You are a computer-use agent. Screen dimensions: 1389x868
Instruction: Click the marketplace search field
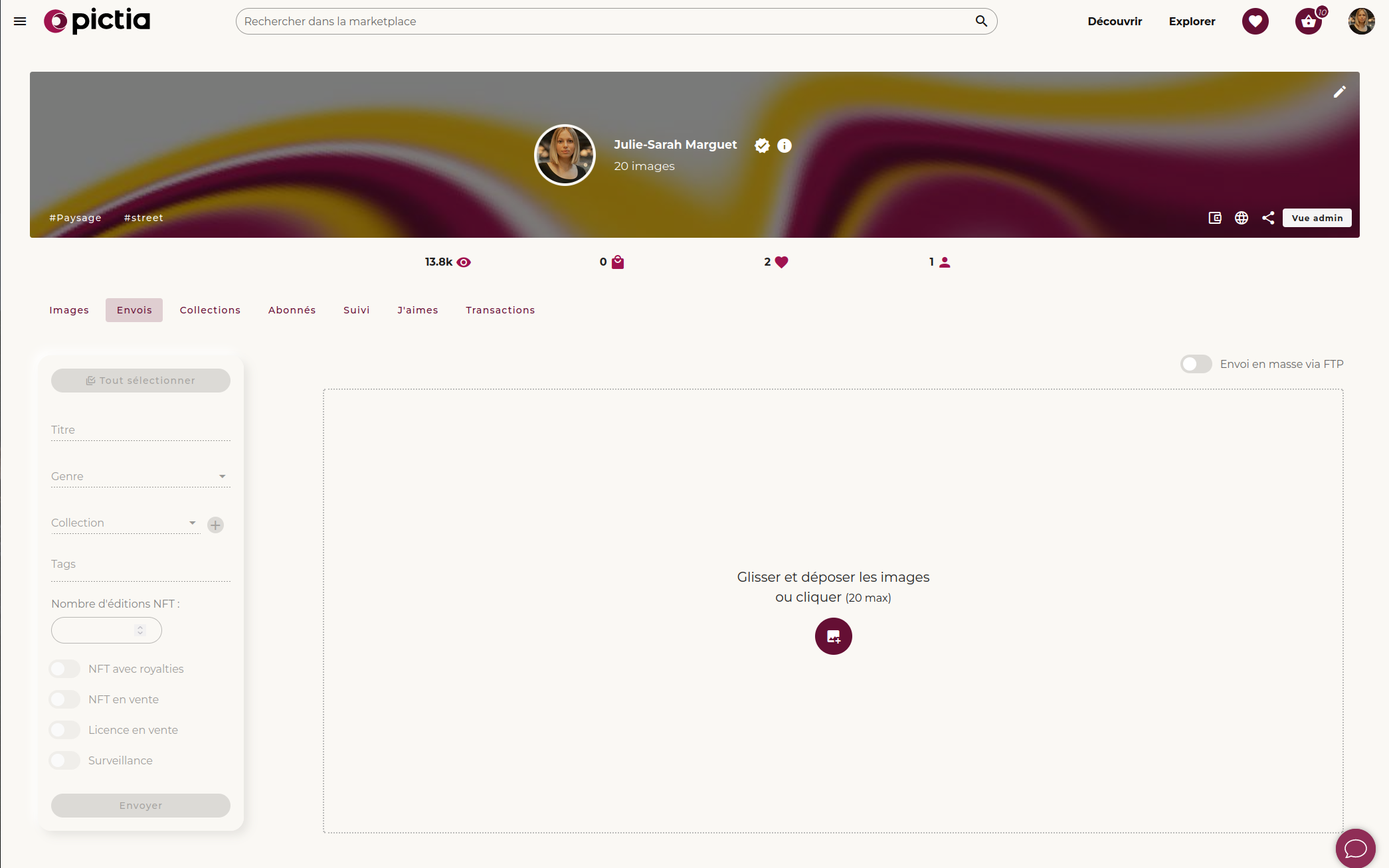[604, 21]
